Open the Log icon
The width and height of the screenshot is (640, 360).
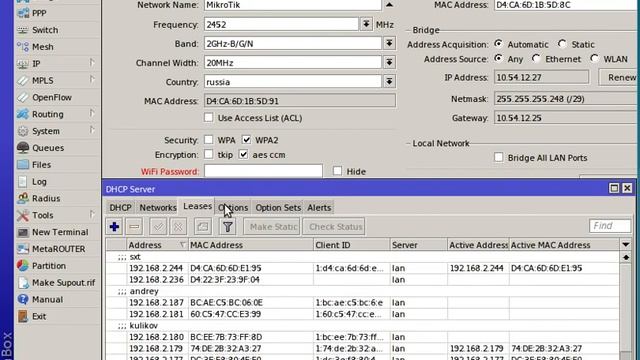[23, 182]
